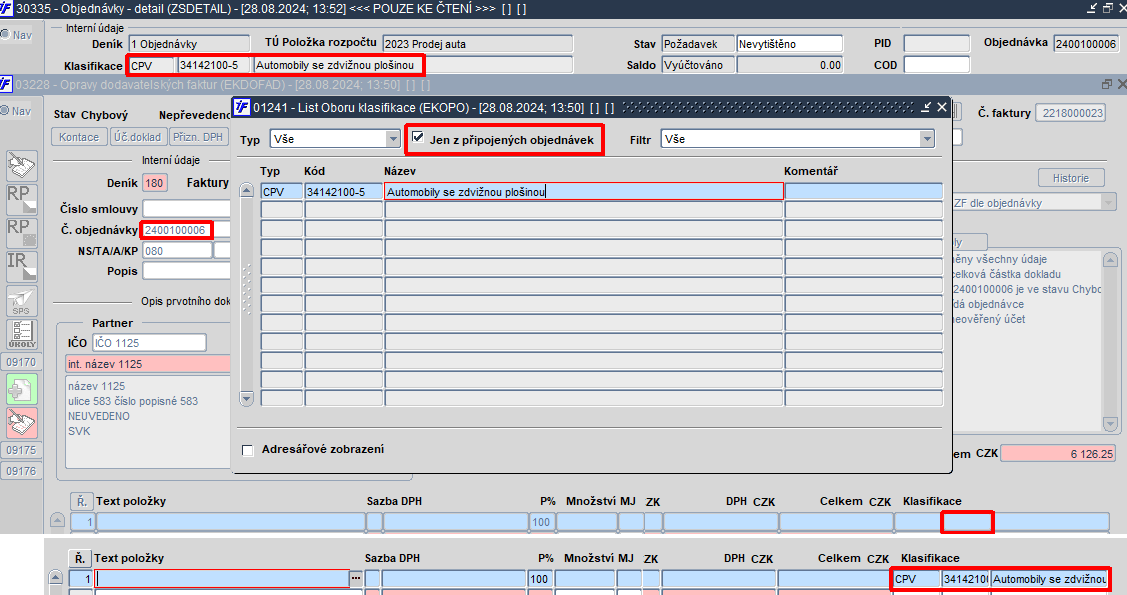Click the Deník field showing 180
Image resolution: width=1127 pixels, height=595 pixels.
click(x=155, y=183)
